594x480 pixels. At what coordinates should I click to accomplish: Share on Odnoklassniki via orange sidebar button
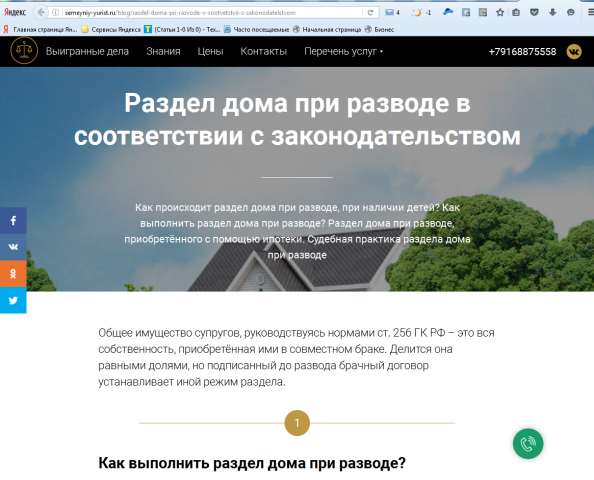(x=13, y=274)
